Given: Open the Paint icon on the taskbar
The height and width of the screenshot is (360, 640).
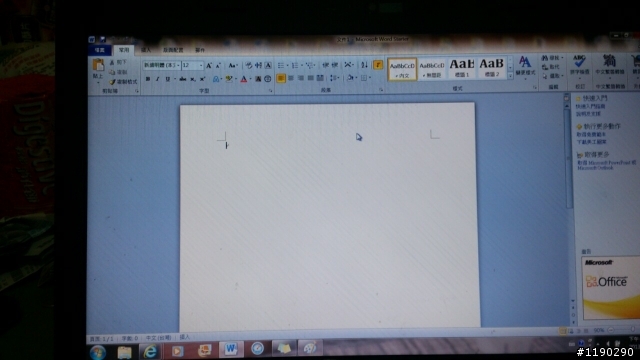Looking at the screenshot, I should (x=310, y=348).
